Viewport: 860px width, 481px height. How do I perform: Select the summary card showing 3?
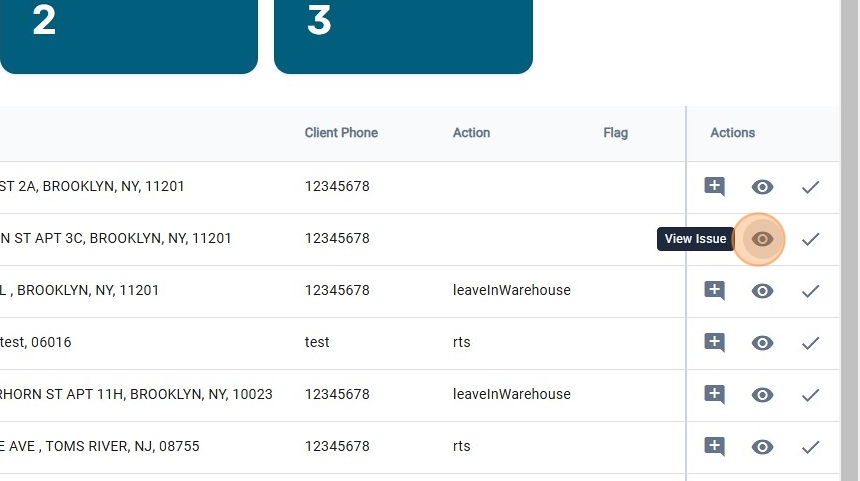click(x=403, y=35)
